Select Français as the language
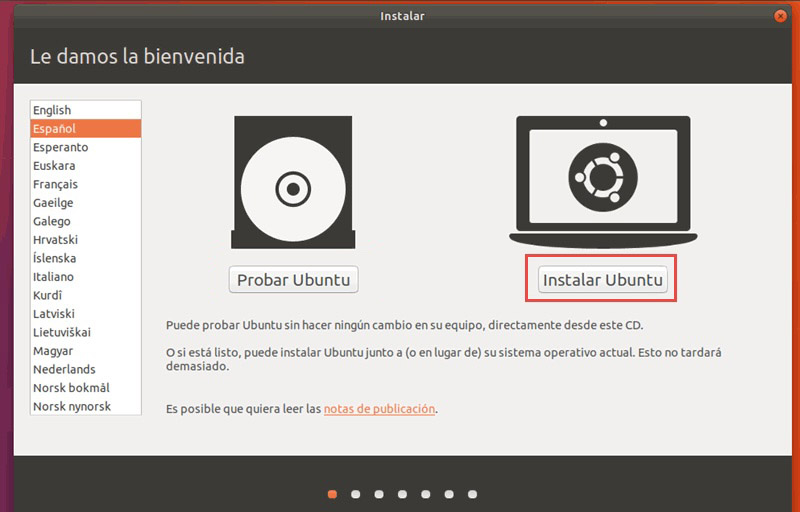800x512 pixels. 86,184
